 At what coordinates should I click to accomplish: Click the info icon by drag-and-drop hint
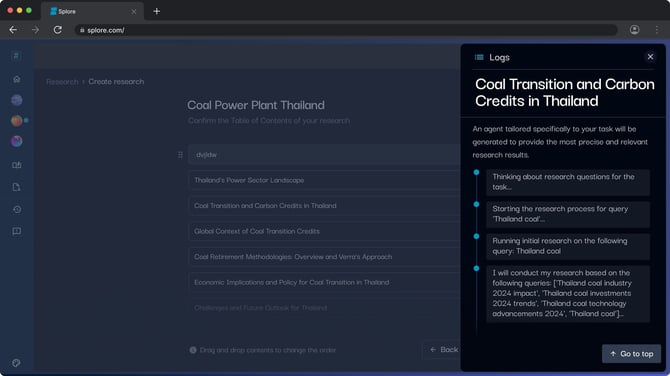click(193, 350)
